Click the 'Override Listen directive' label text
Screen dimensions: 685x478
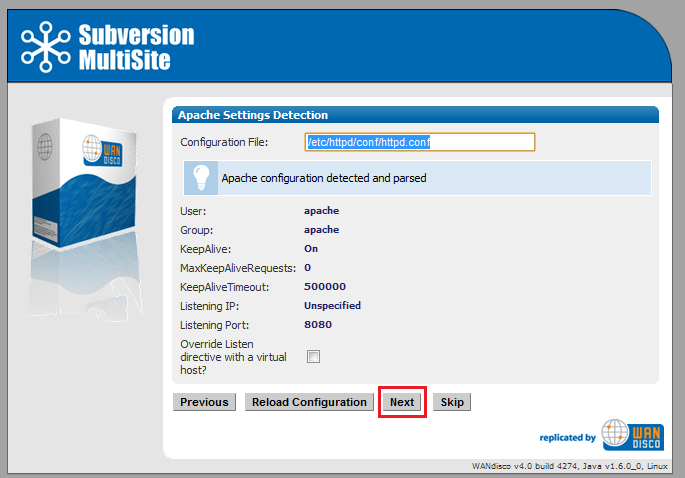pyautogui.click(x=233, y=357)
